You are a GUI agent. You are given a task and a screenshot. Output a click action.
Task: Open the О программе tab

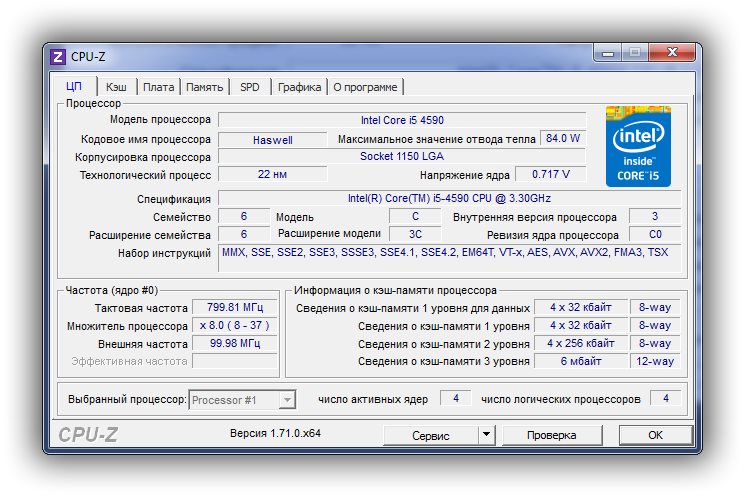click(365, 87)
